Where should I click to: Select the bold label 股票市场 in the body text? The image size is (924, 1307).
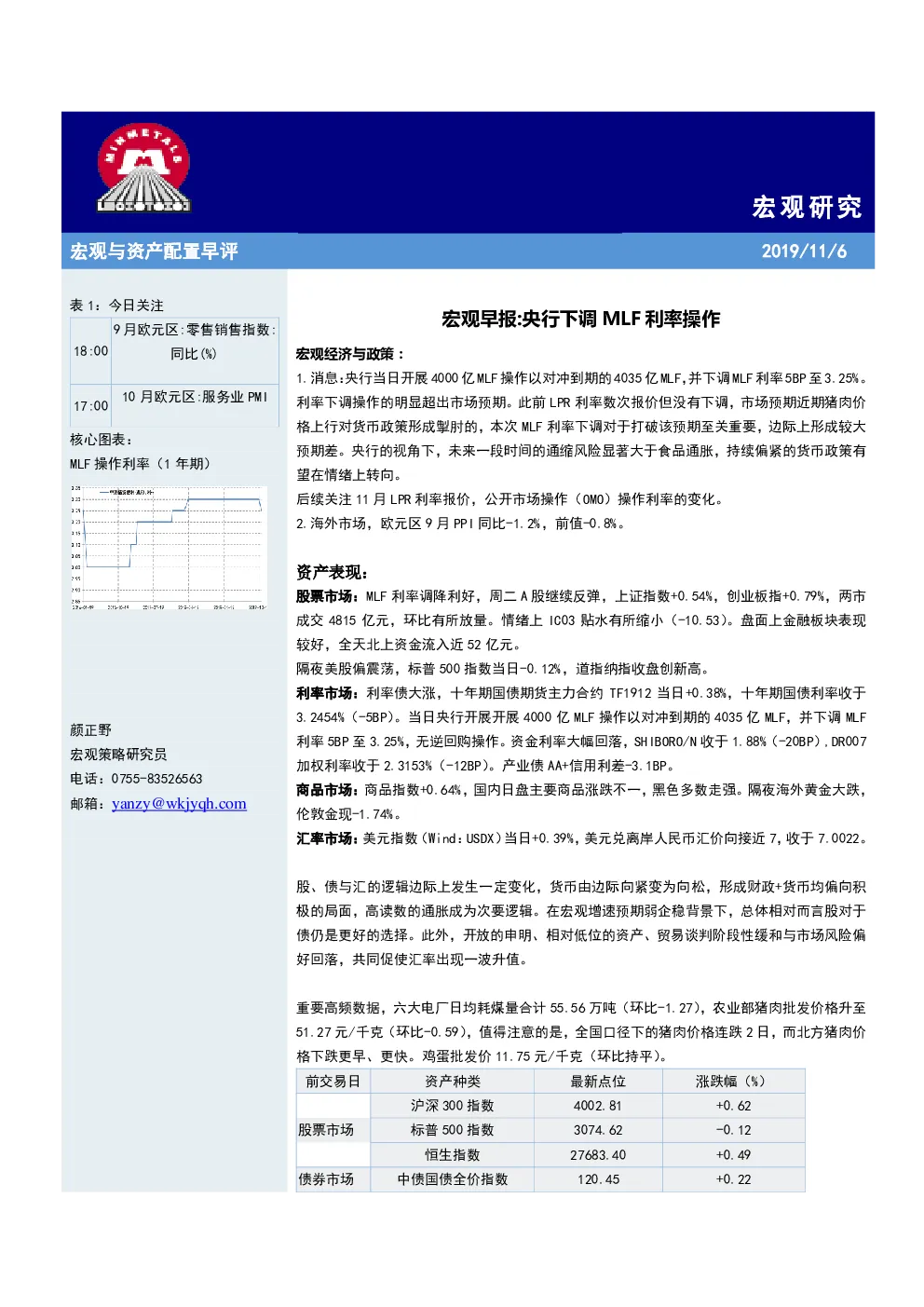[x=325, y=596]
